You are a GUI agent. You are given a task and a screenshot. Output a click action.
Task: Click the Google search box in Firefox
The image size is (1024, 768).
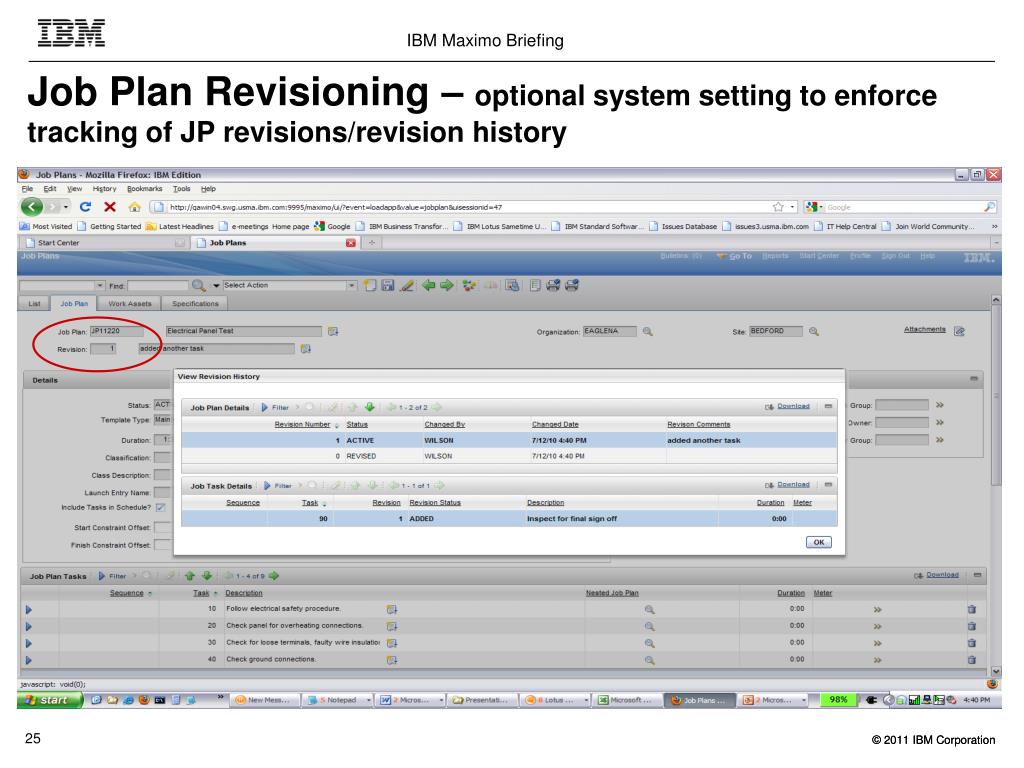tap(904, 207)
